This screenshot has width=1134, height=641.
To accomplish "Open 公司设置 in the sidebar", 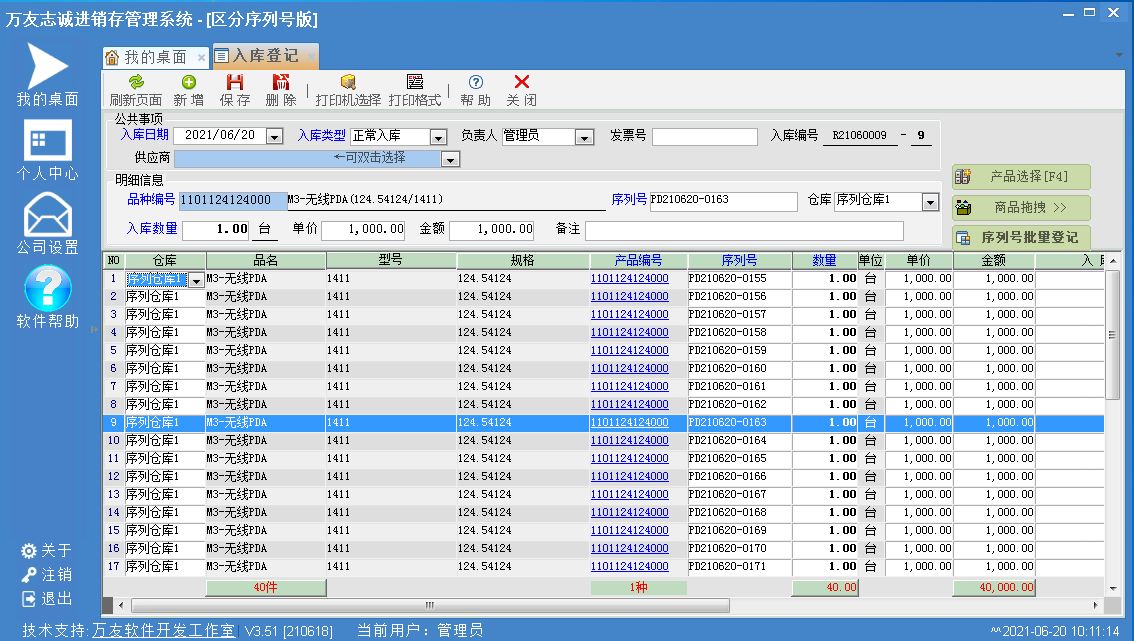I will coord(47,224).
